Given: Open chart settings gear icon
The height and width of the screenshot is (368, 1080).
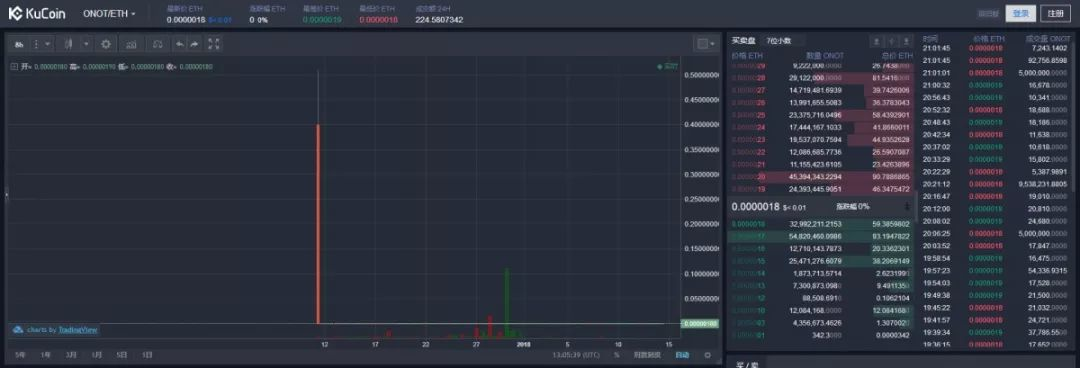Looking at the screenshot, I should coord(106,44).
